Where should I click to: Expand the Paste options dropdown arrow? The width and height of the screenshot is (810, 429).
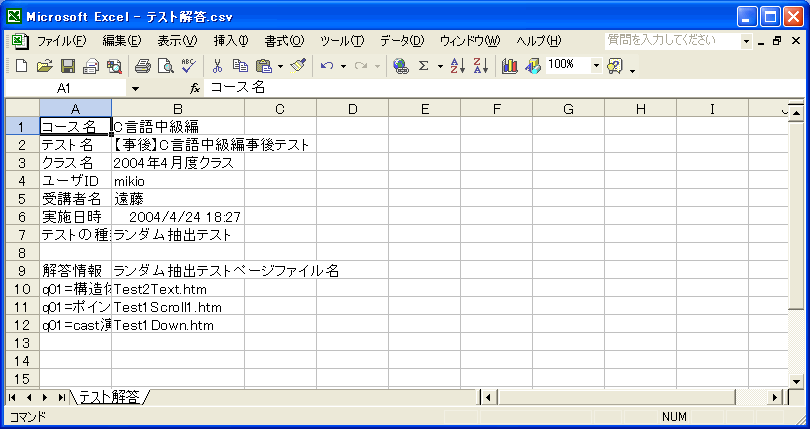pyautogui.click(x=281, y=66)
